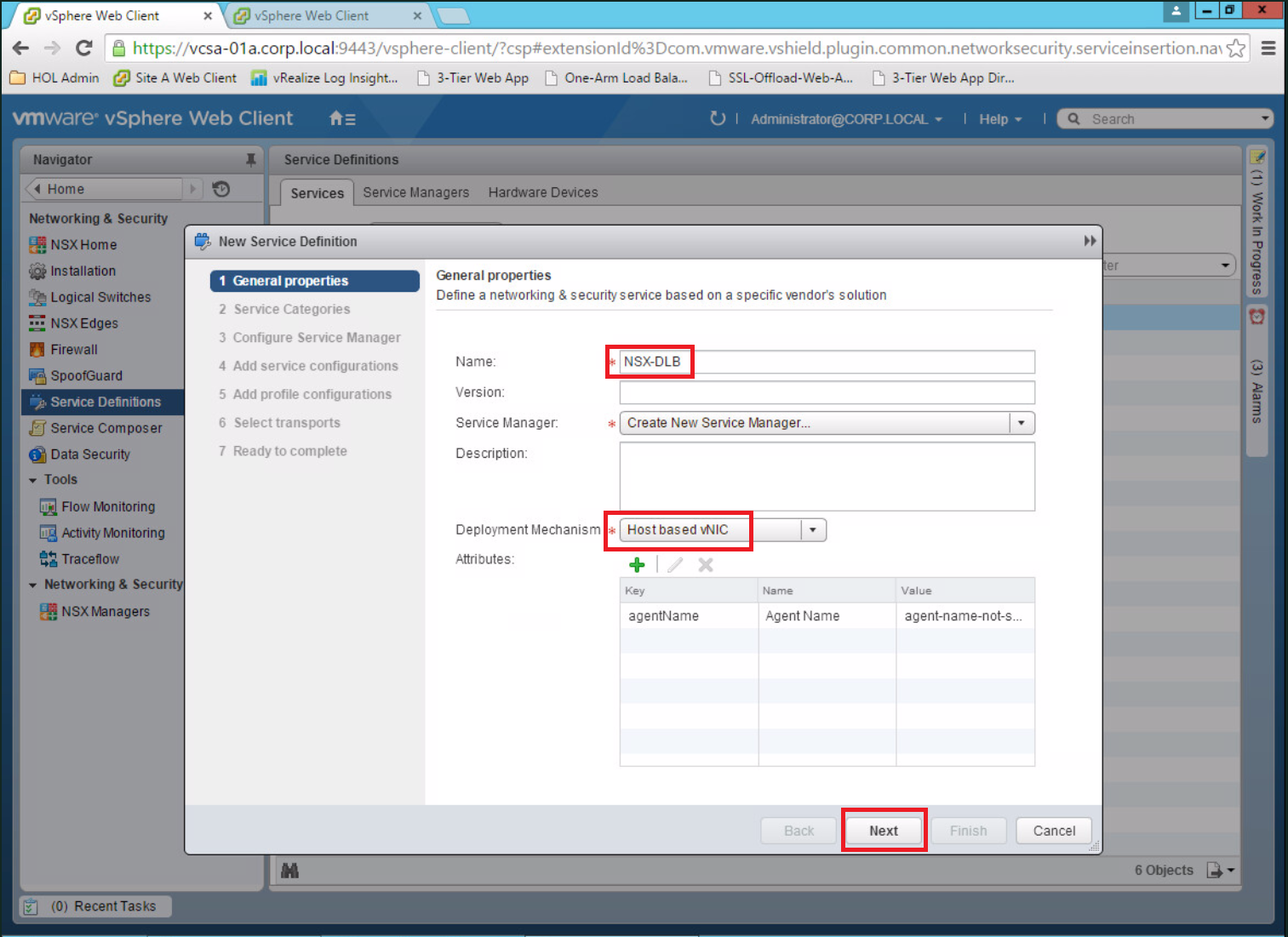Refresh the vSphere Web Client view

click(718, 118)
